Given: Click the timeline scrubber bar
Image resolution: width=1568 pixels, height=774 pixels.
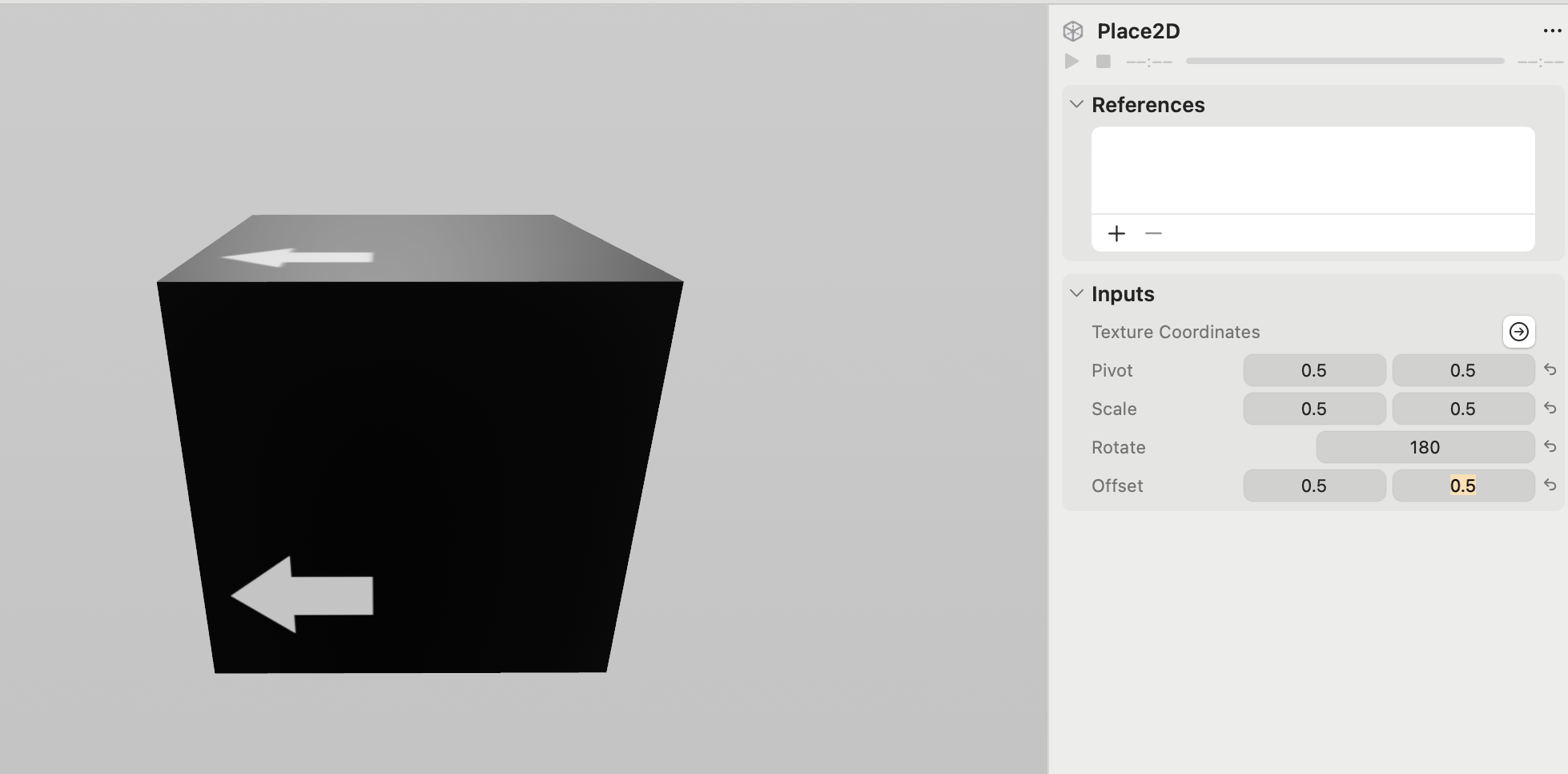Looking at the screenshot, I should point(1345,61).
